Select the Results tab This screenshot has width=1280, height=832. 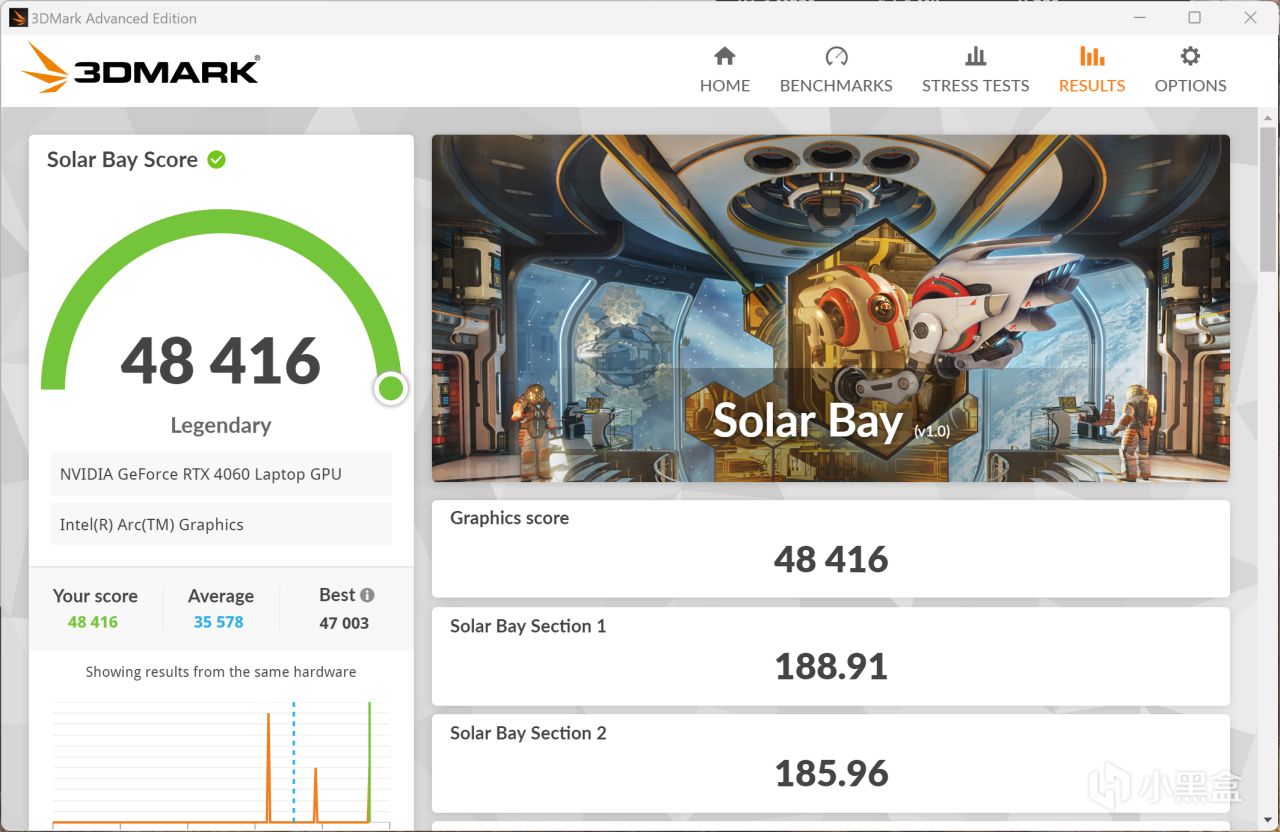(1092, 70)
